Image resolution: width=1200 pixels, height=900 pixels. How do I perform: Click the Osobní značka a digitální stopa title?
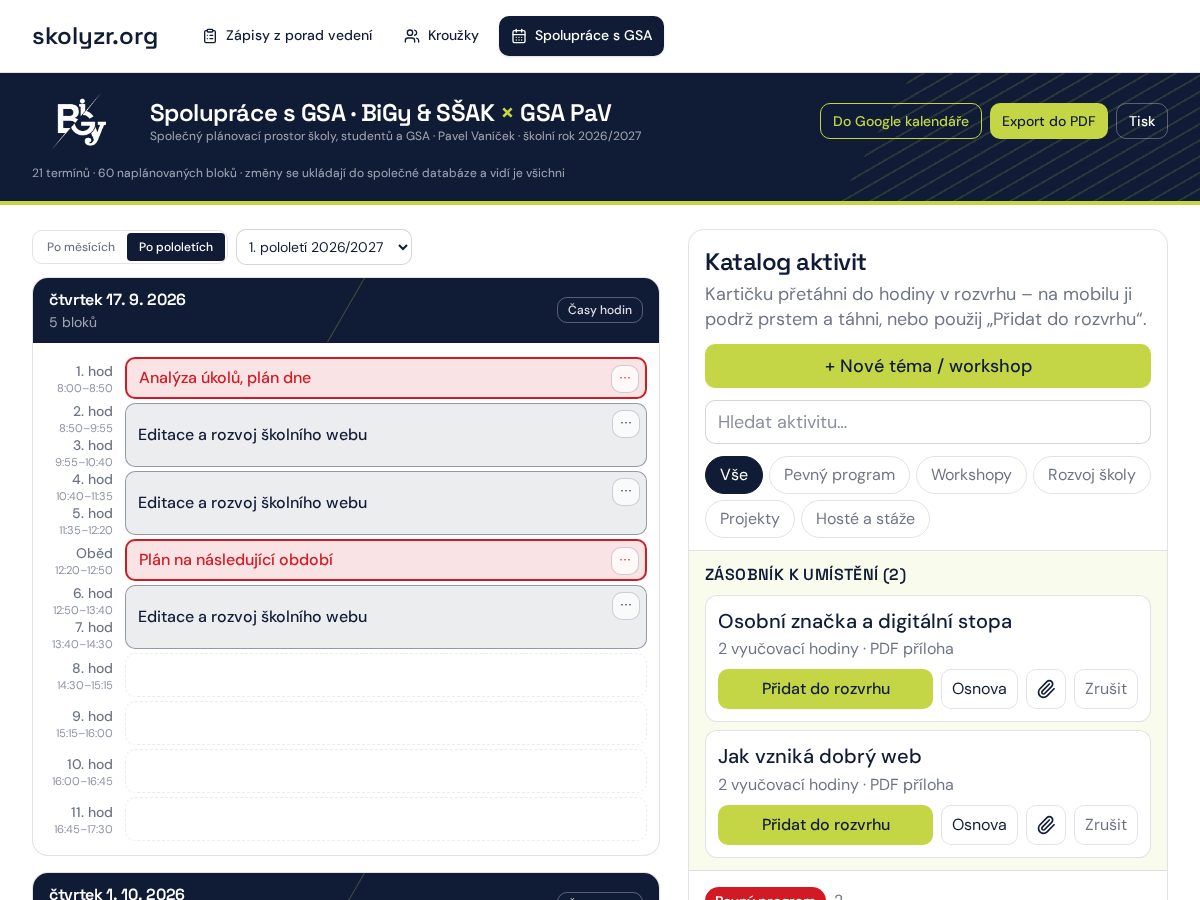pyautogui.click(x=865, y=621)
